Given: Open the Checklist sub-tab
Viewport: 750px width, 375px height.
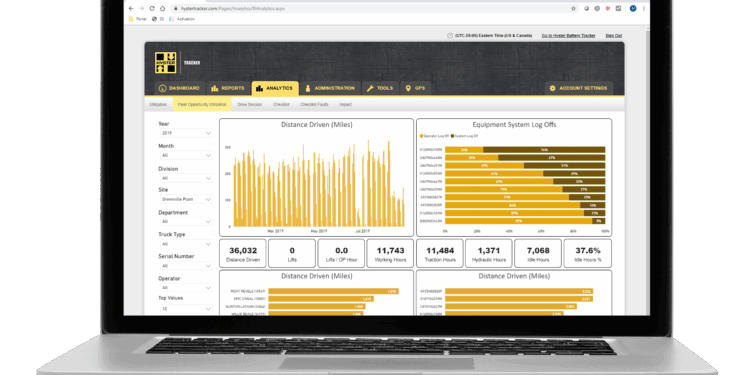Looking at the screenshot, I should coord(281,104).
